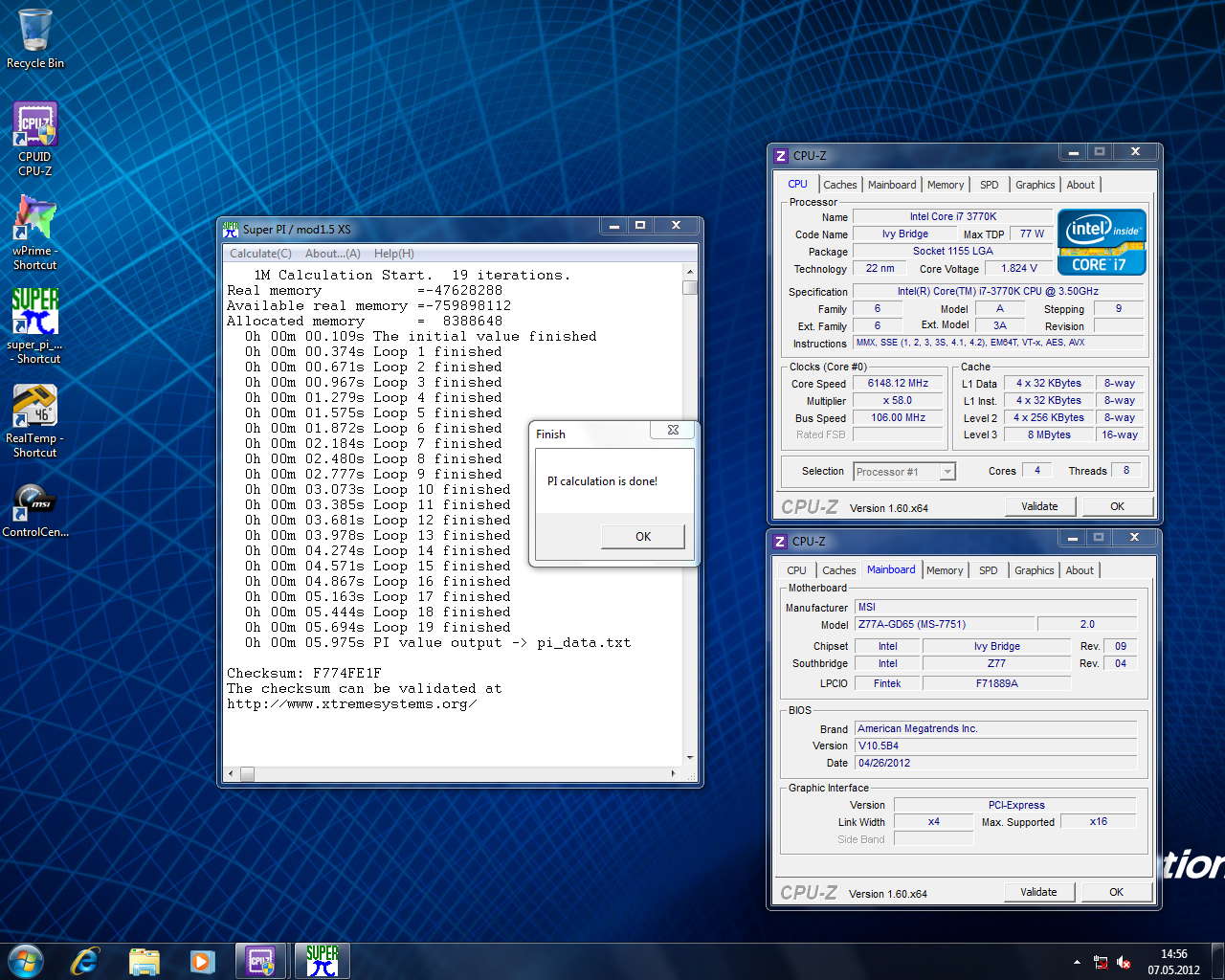Select Memory tab in upper CPU-Z window
Screen dimensions: 1225x980
tap(946, 185)
